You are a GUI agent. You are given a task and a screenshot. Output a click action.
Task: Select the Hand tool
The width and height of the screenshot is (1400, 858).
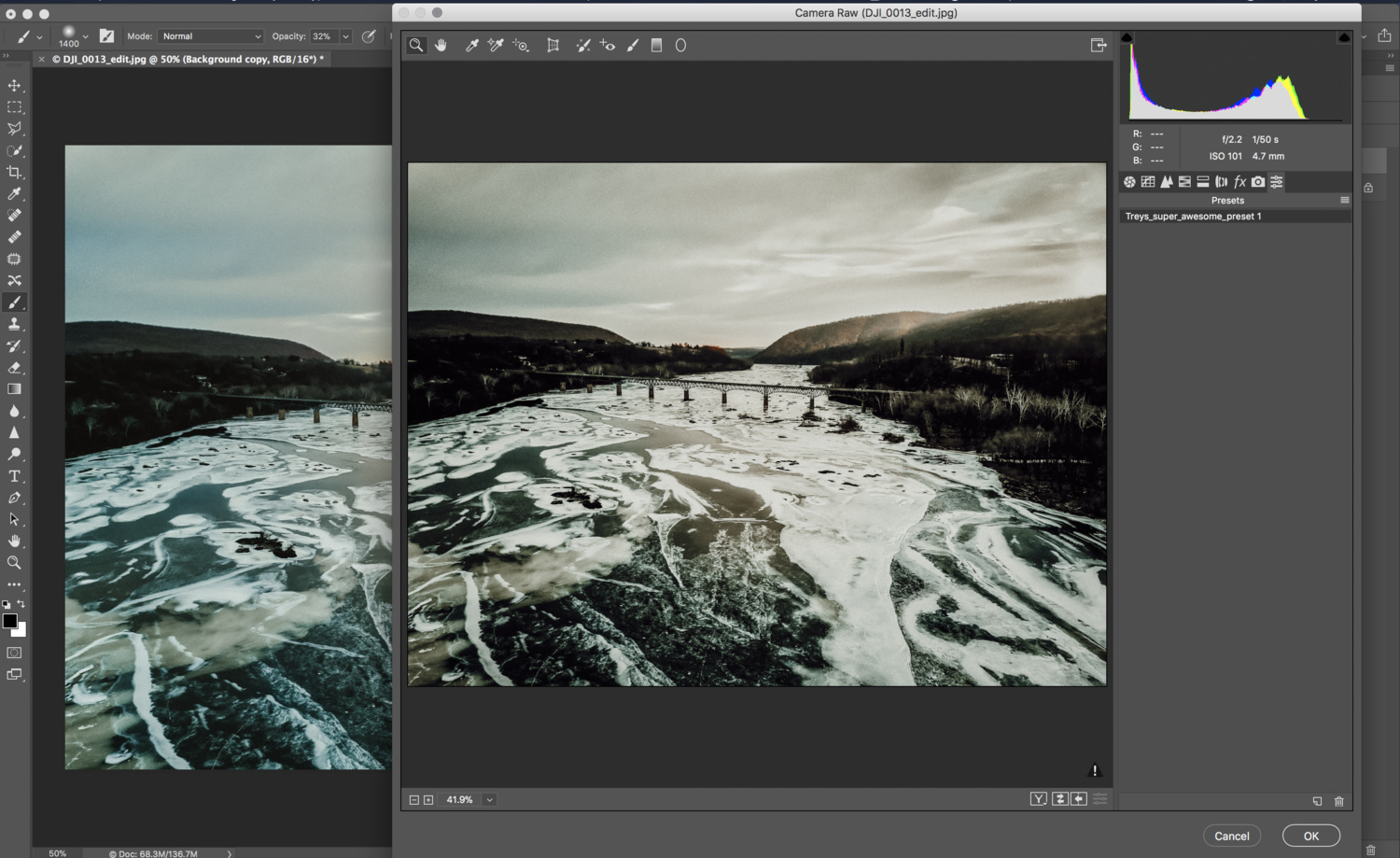[441, 45]
